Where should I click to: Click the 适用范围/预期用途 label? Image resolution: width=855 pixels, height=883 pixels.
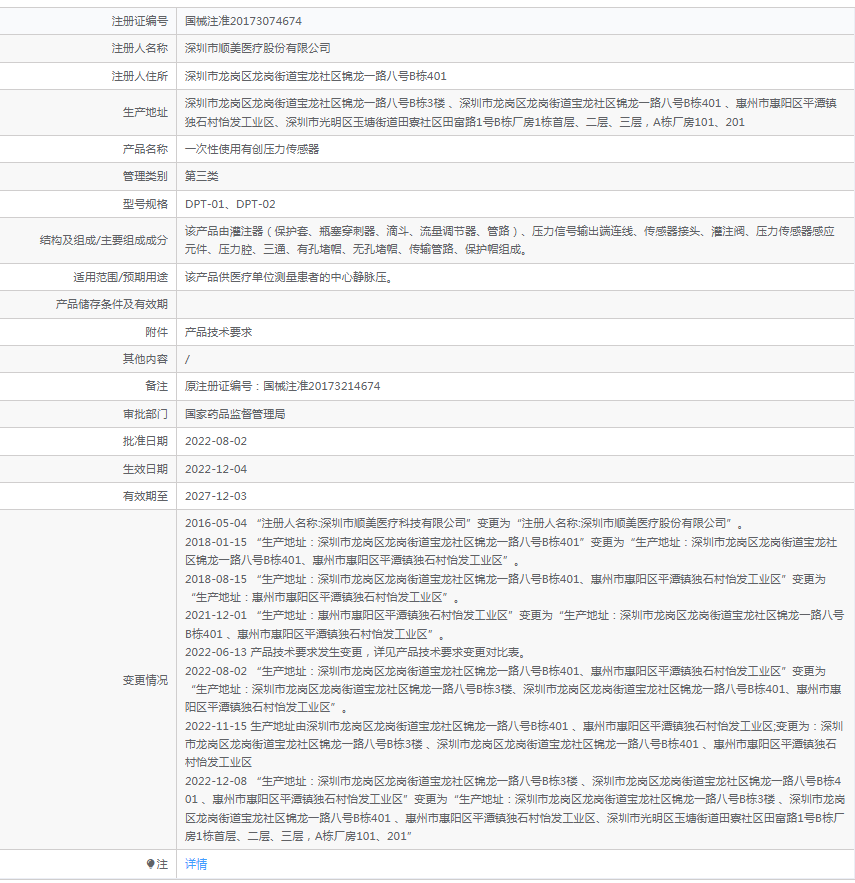[121, 277]
